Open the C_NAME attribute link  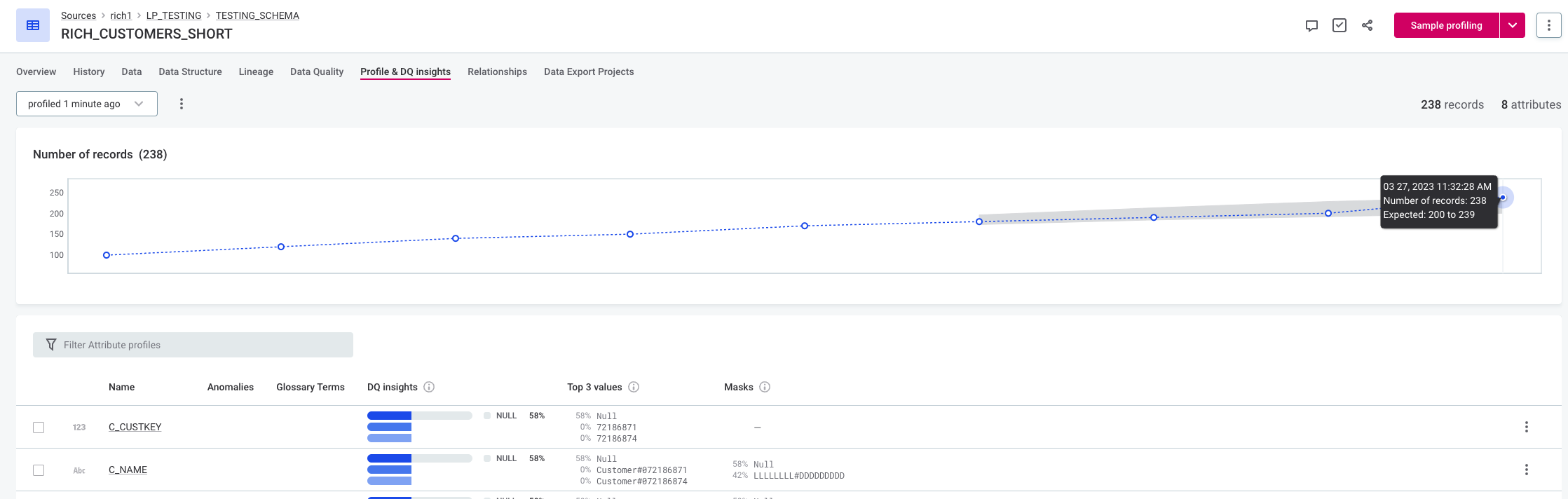point(128,470)
